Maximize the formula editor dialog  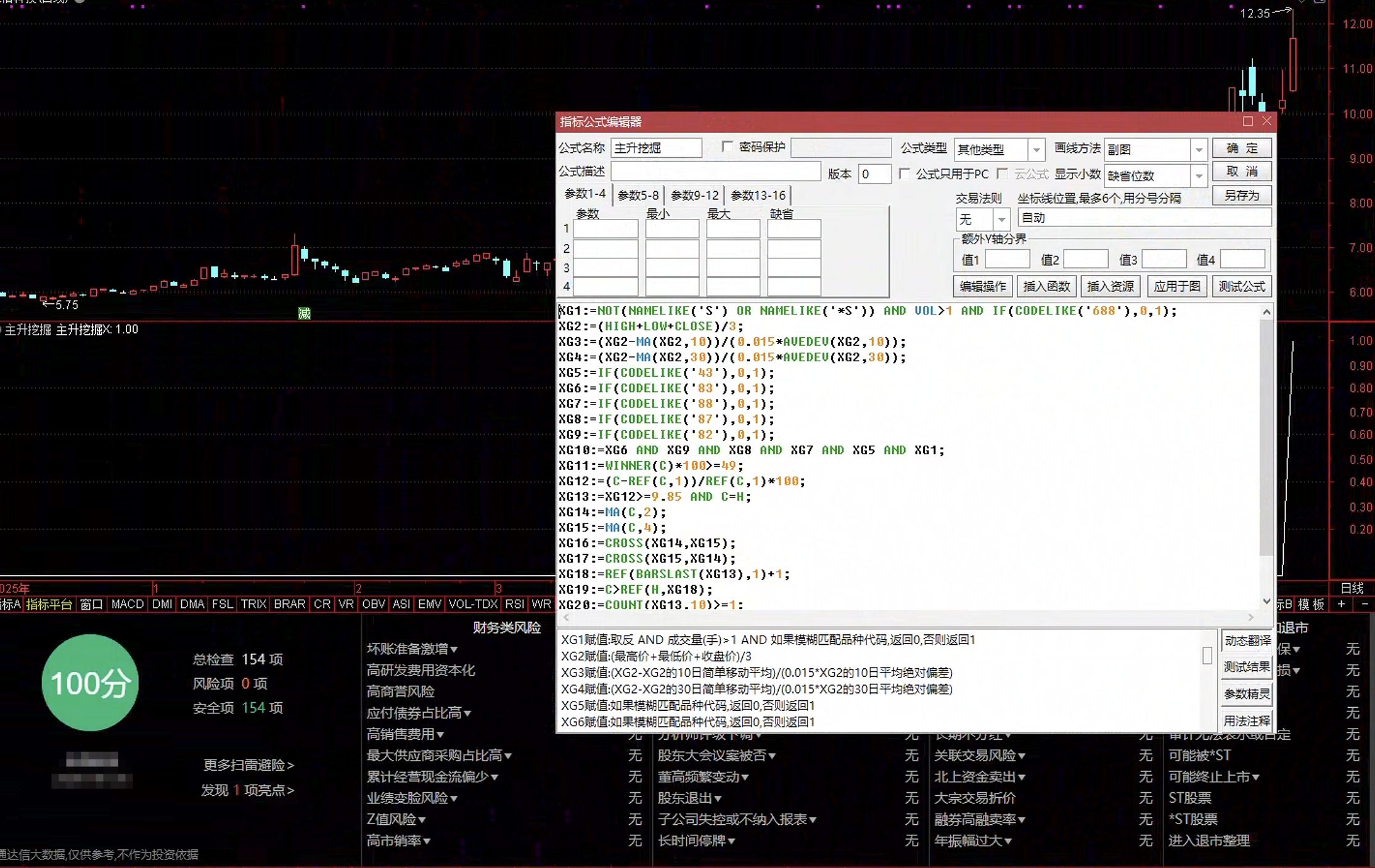tap(1247, 121)
